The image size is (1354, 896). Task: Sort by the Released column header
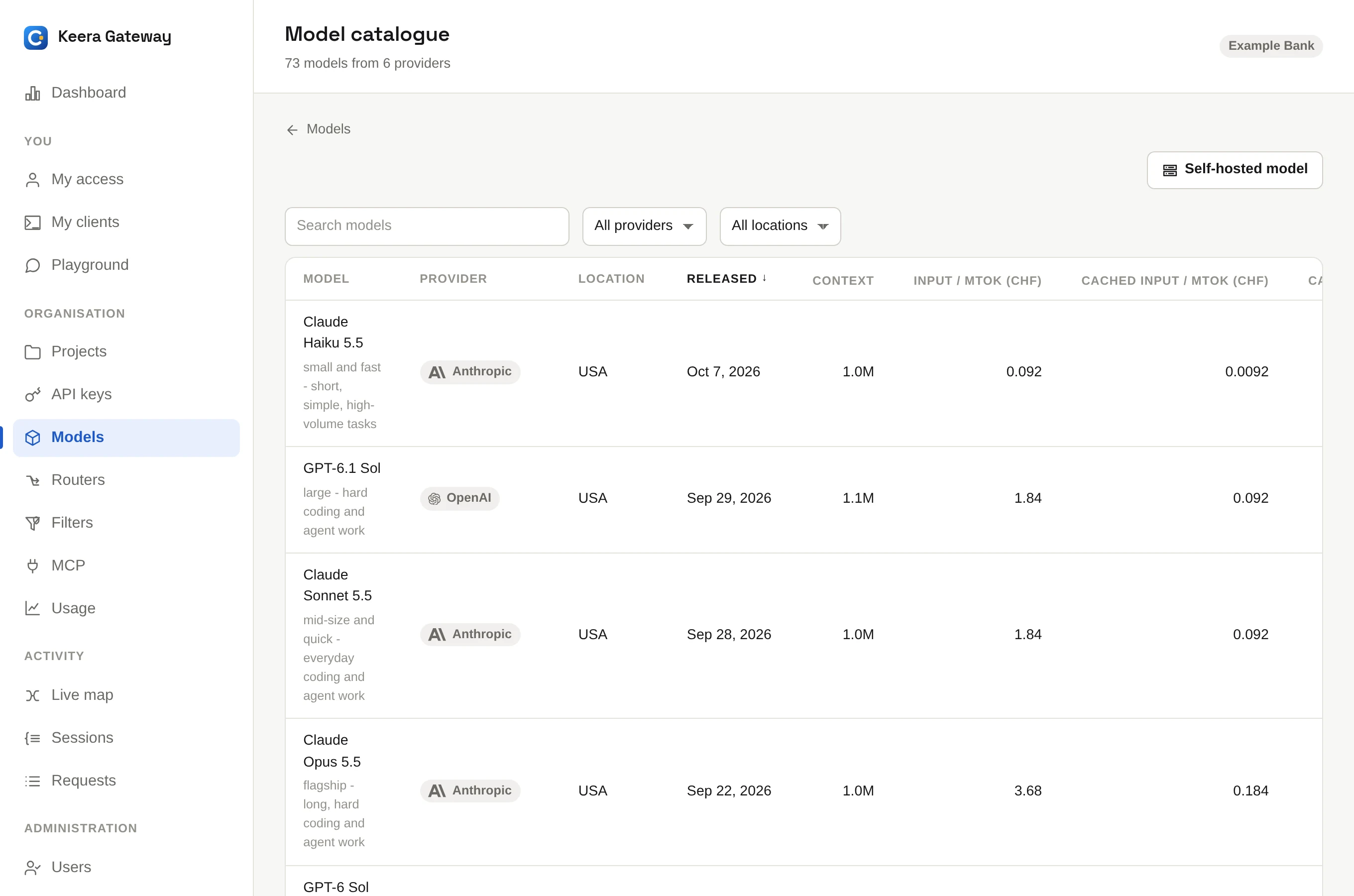coord(726,279)
